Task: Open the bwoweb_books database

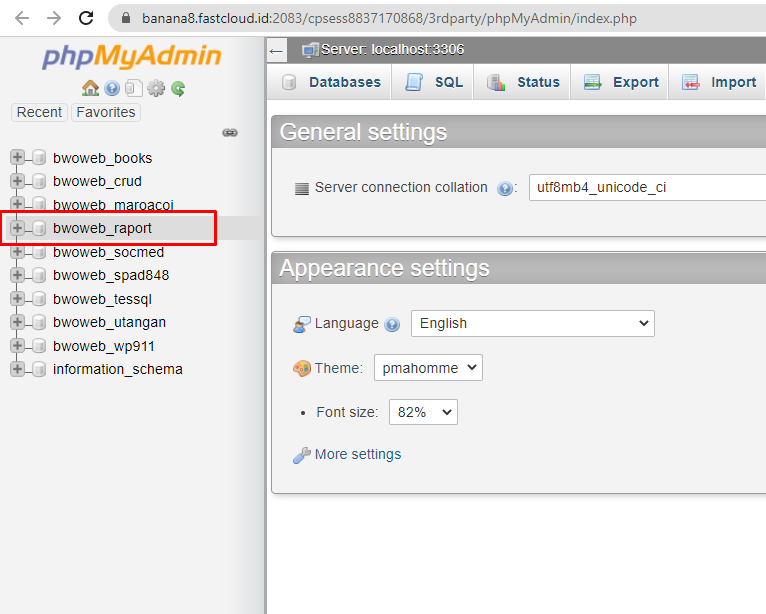Action: 103,158
